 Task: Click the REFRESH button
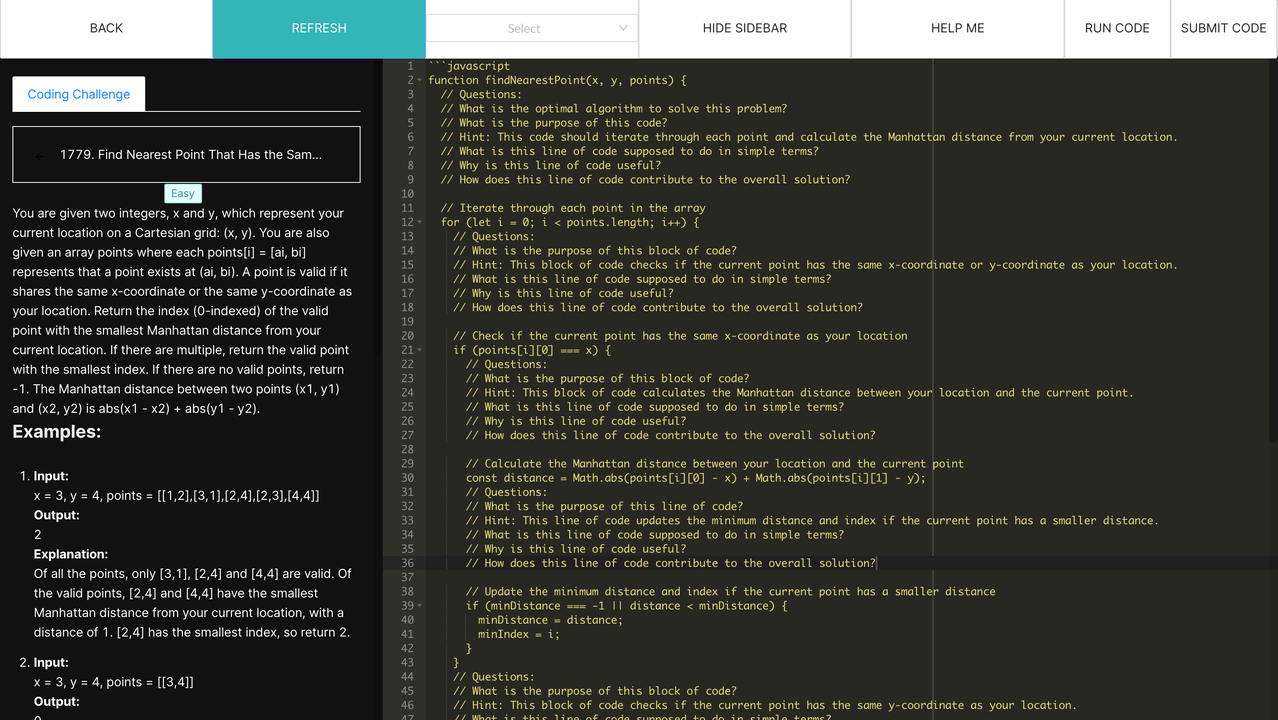(318, 28)
